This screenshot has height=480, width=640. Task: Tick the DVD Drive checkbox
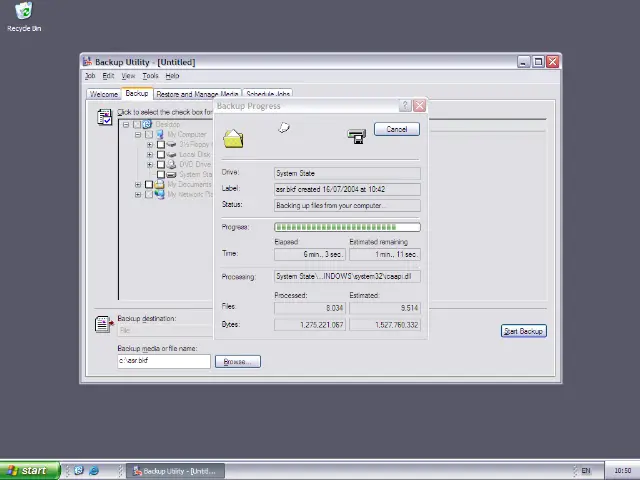(160, 165)
